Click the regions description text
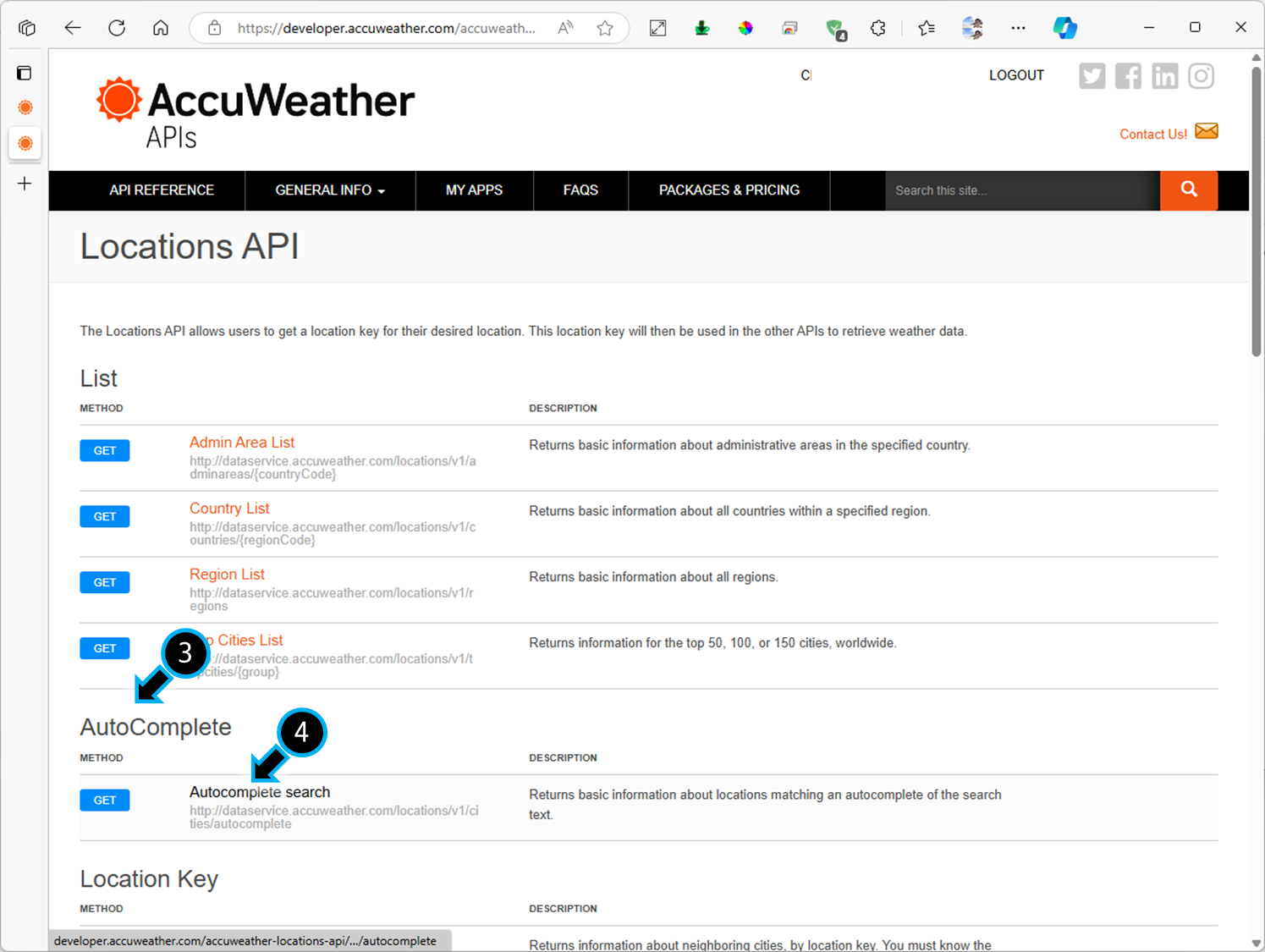The width and height of the screenshot is (1265, 952). point(653,577)
